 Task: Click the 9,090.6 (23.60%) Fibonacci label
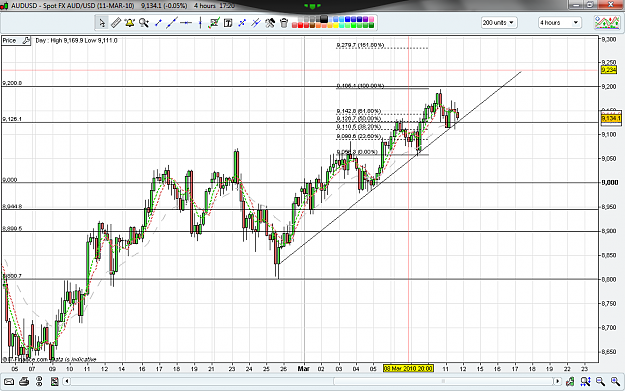pos(359,137)
